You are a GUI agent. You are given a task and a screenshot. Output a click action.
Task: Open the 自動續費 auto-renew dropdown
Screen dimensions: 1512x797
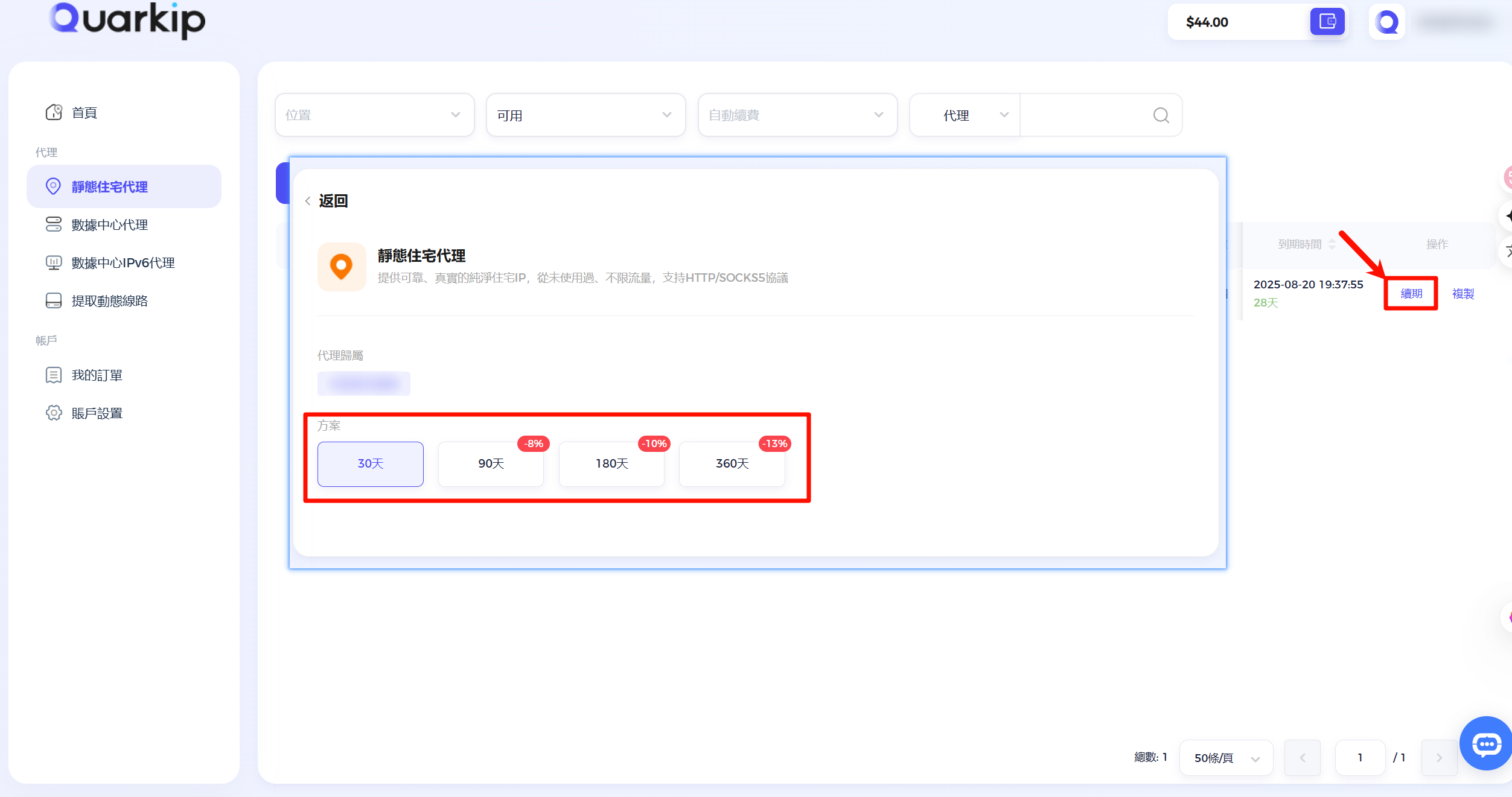797,115
